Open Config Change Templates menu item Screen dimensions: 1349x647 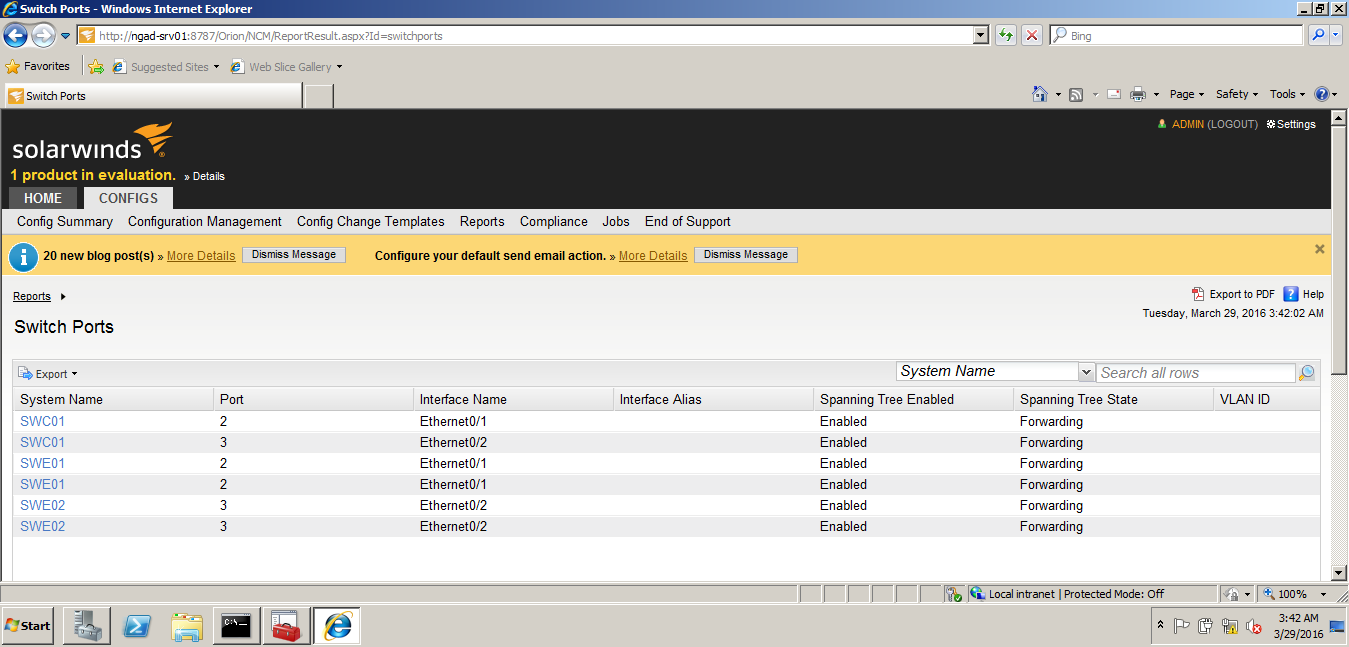click(x=371, y=221)
